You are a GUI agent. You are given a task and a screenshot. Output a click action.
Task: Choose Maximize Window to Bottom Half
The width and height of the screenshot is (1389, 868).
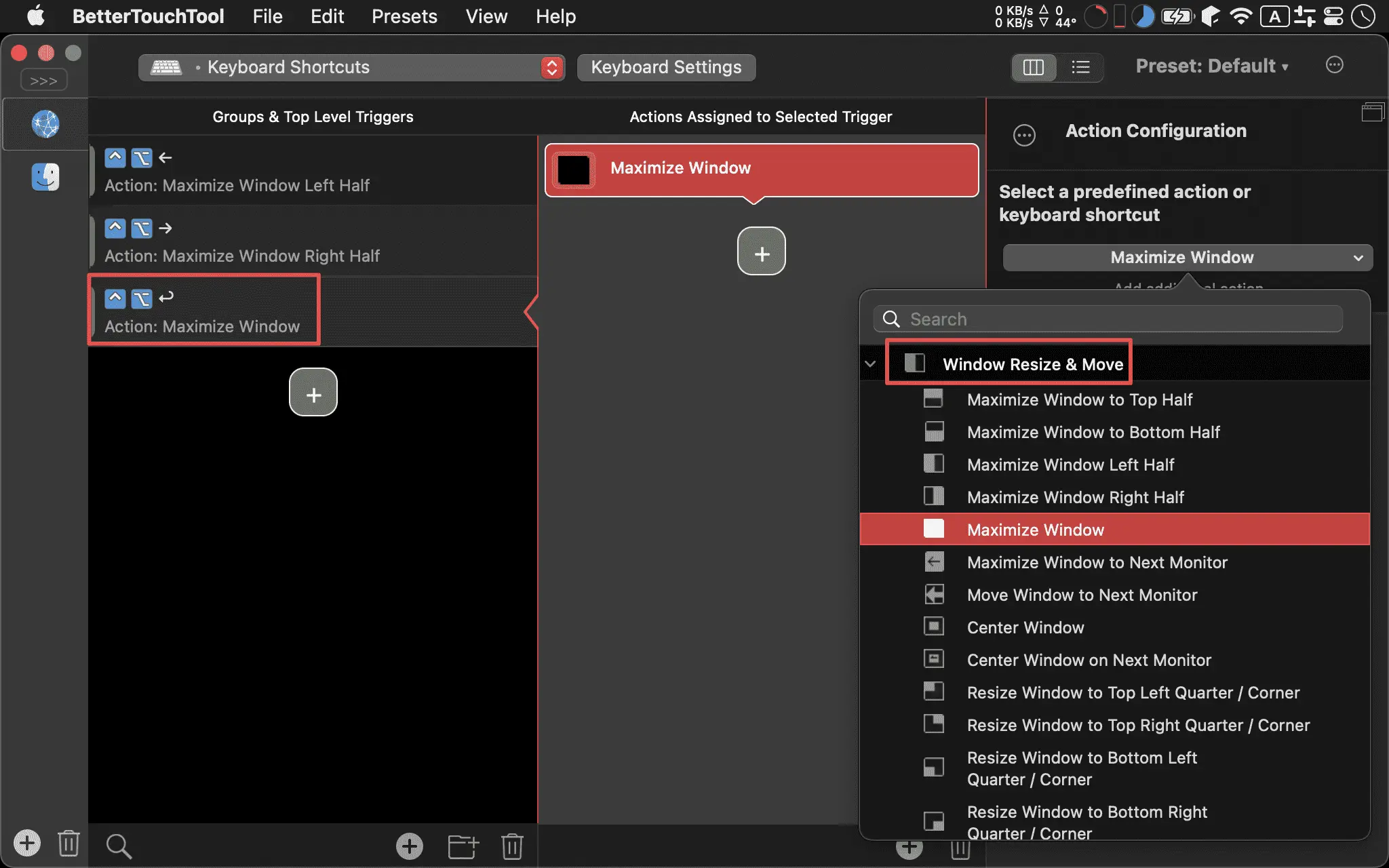click(x=1115, y=432)
